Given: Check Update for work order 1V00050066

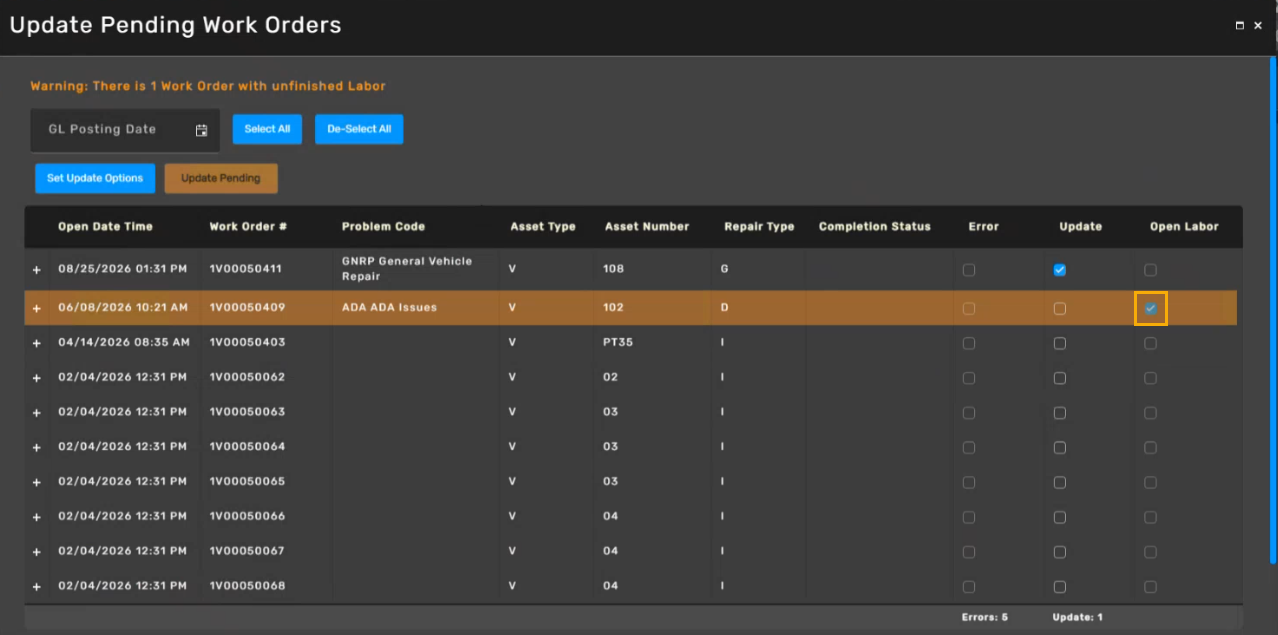Looking at the screenshot, I should [1060, 517].
